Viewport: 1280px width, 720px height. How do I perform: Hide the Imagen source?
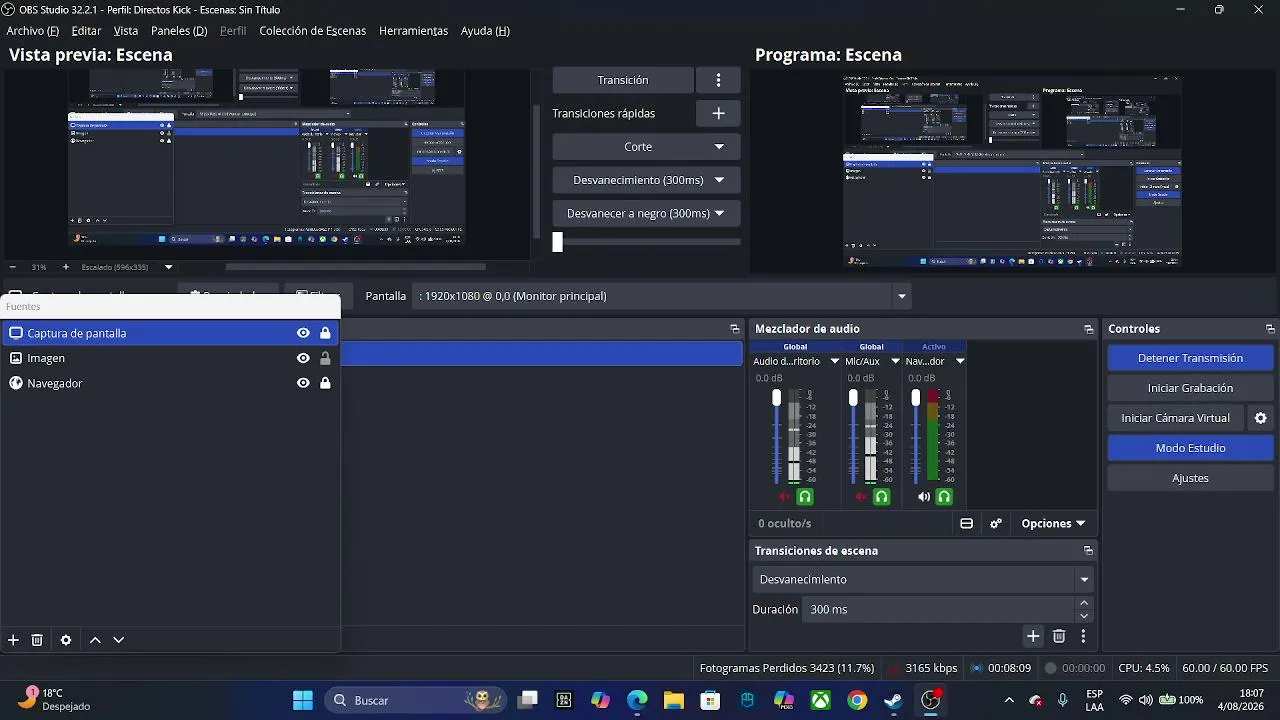pyautogui.click(x=303, y=358)
